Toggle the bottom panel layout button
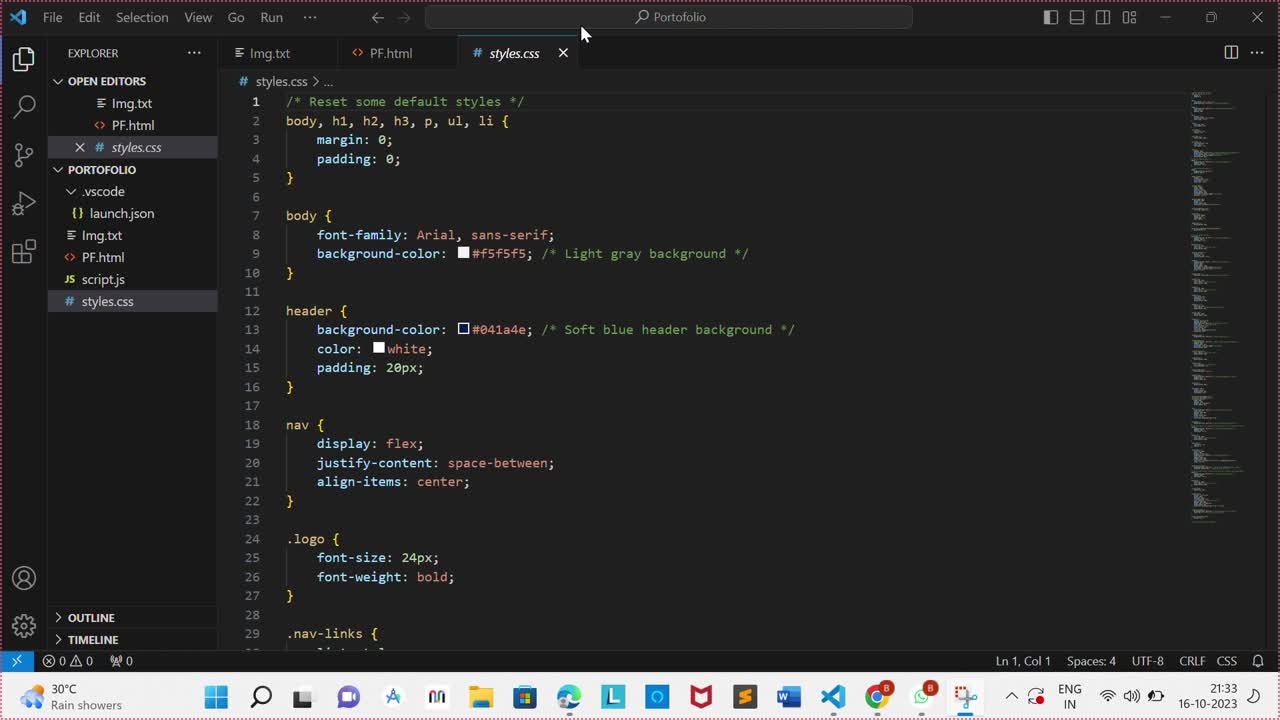 pos(1077,17)
